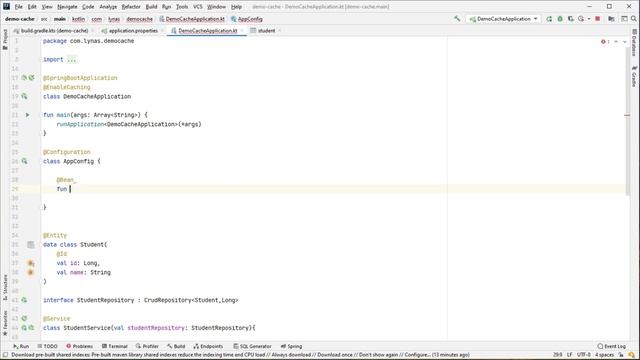Expand the collapsed import block
Viewport: 640px width, 360px height.
(71, 60)
